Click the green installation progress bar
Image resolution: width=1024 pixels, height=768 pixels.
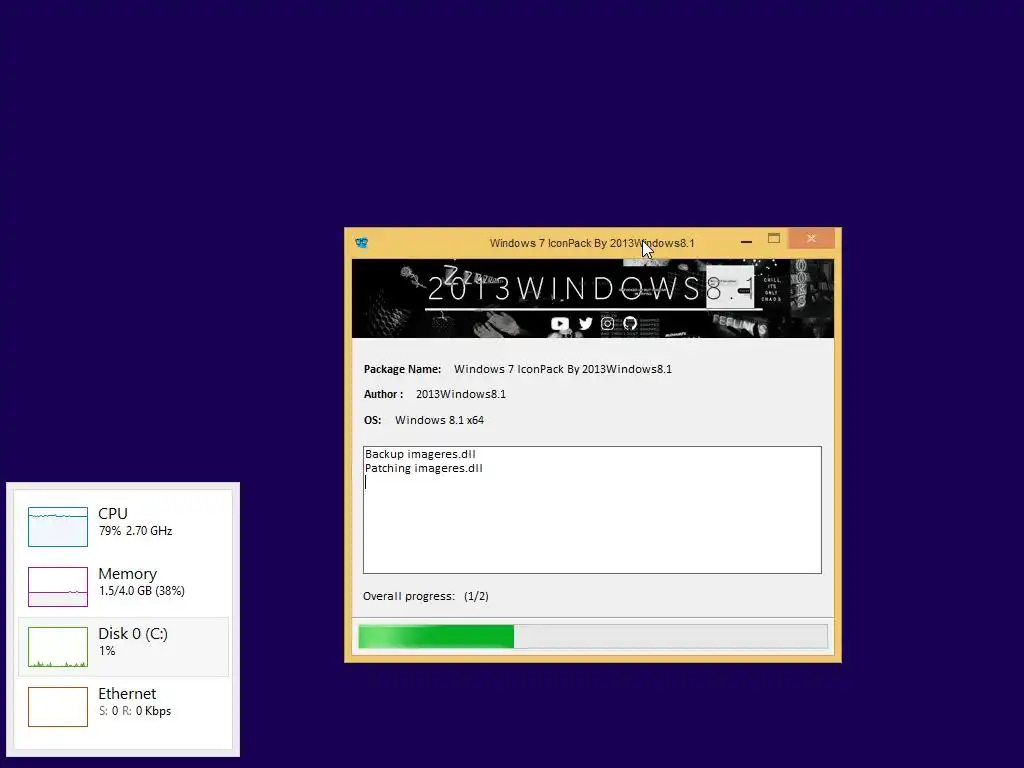click(x=593, y=637)
